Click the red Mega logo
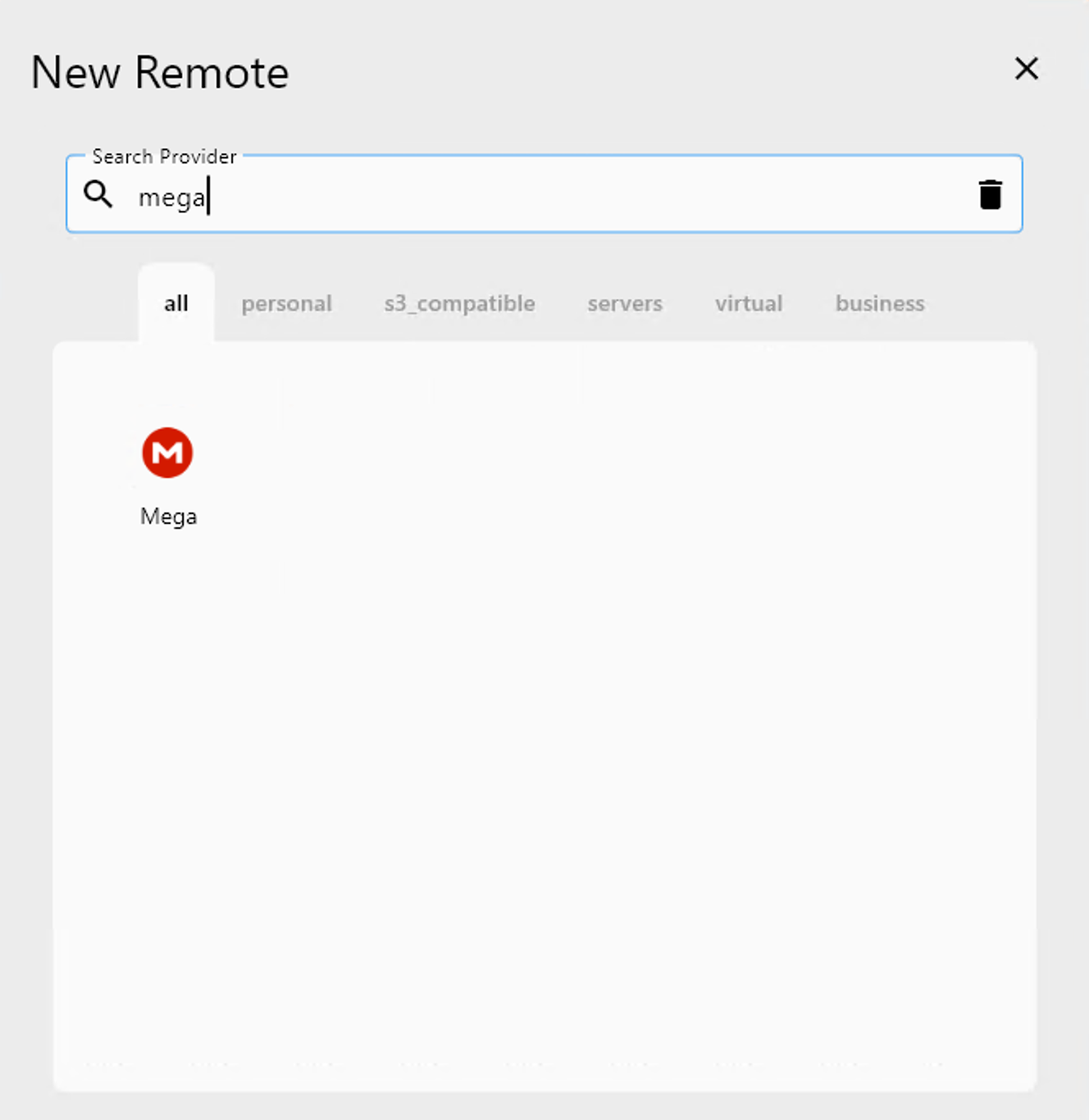The height and width of the screenshot is (1120, 1089). tap(167, 451)
